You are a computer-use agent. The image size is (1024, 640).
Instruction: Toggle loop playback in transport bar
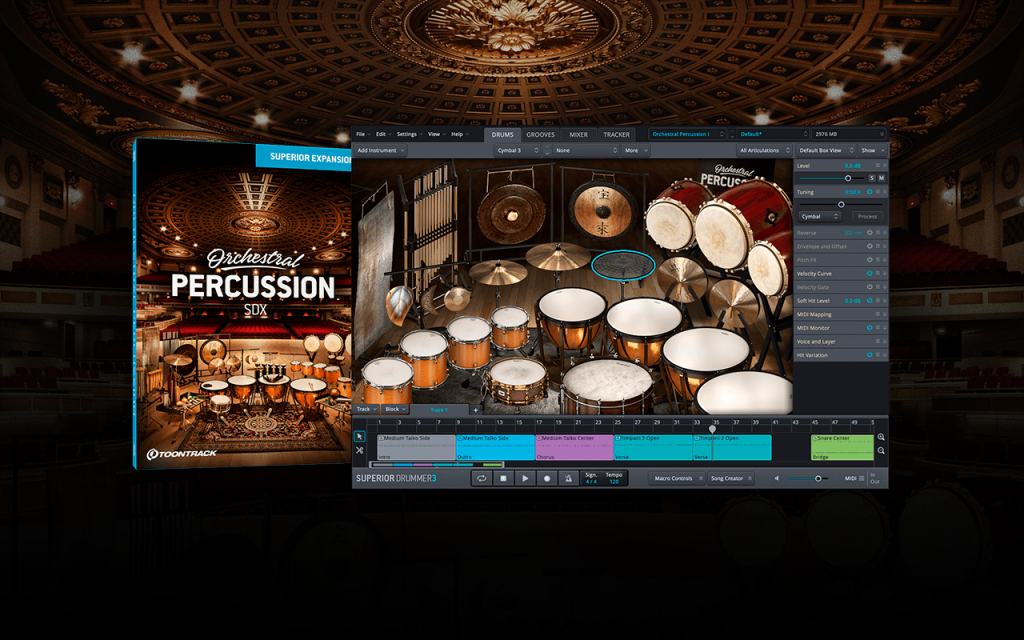click(481, 478)
